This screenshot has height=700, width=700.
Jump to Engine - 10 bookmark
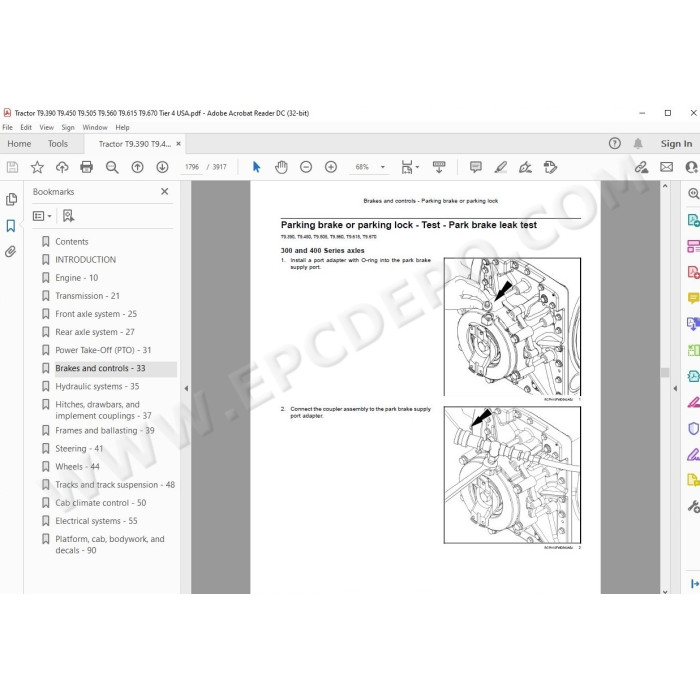pos(76,278)
